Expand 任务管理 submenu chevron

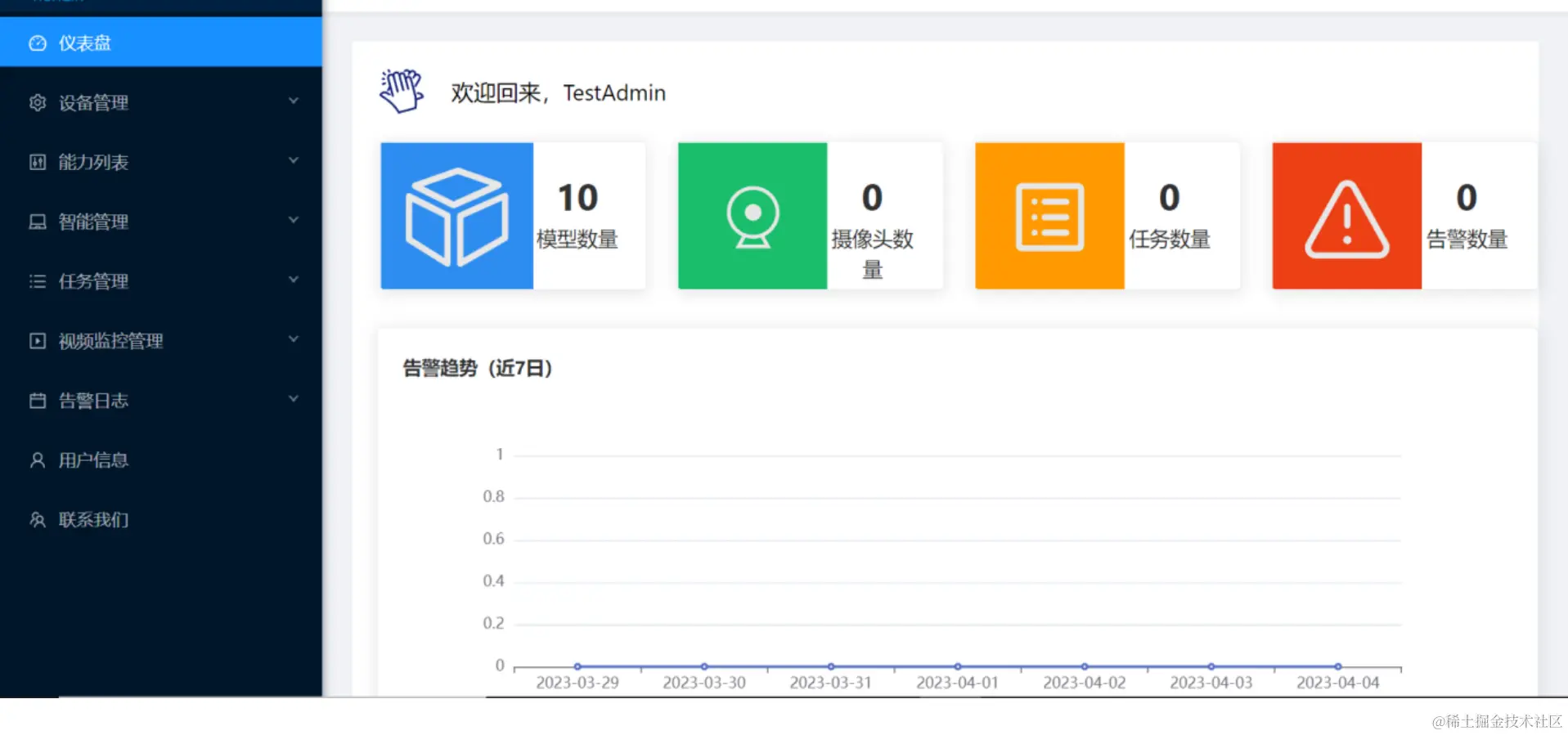(294, 280)
